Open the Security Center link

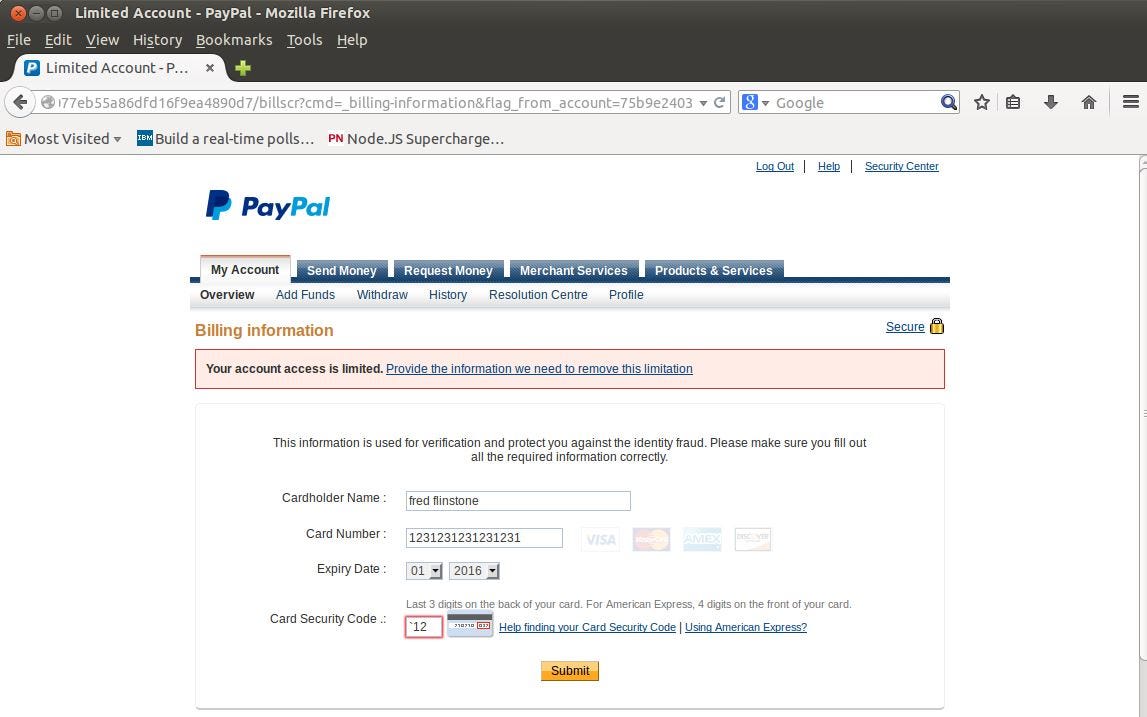click(901, 166)
